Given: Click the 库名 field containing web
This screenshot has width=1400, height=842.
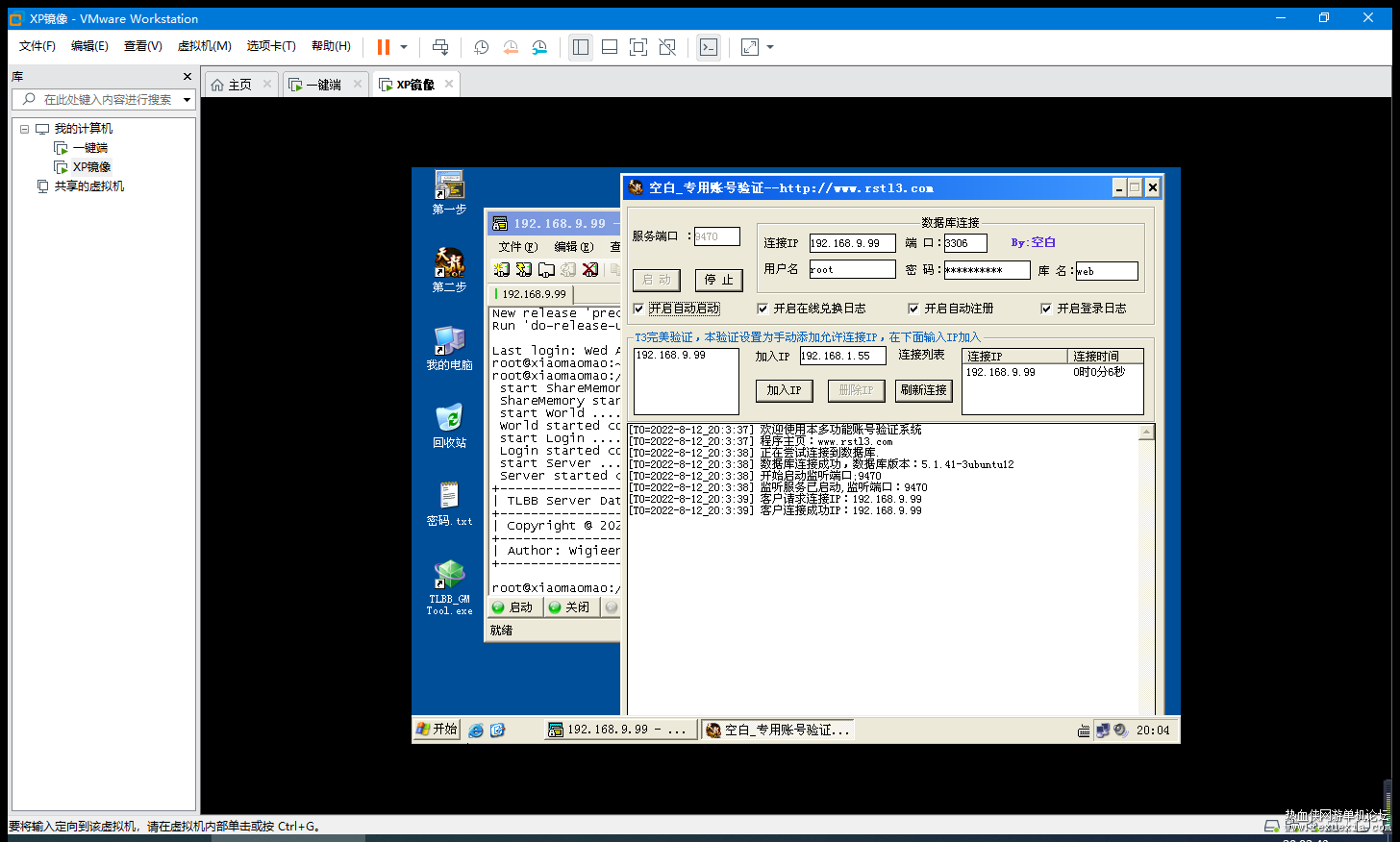Looking at the screenshot, I should point(1107,271).
